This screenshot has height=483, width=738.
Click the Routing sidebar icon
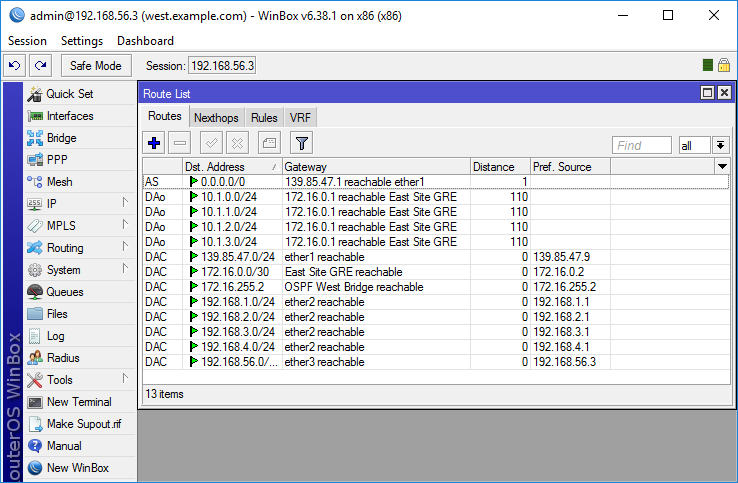(x=34, y=248)
